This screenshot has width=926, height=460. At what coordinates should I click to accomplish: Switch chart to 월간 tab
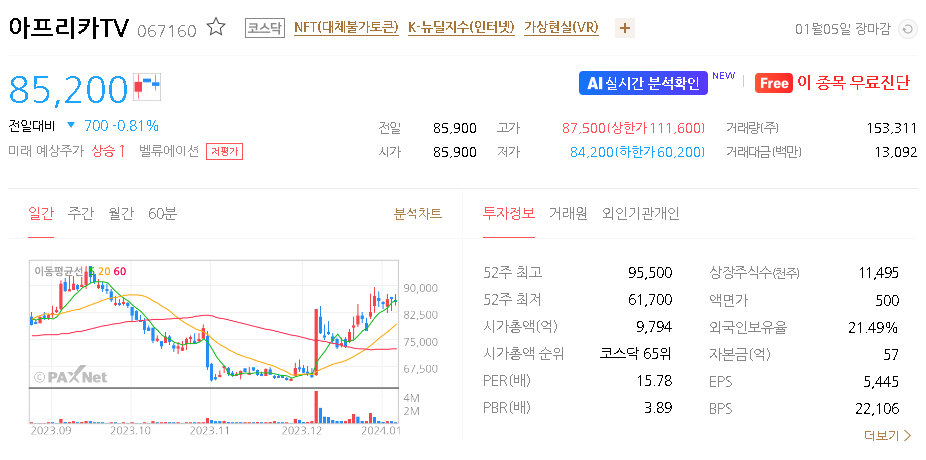pos(121,214)
